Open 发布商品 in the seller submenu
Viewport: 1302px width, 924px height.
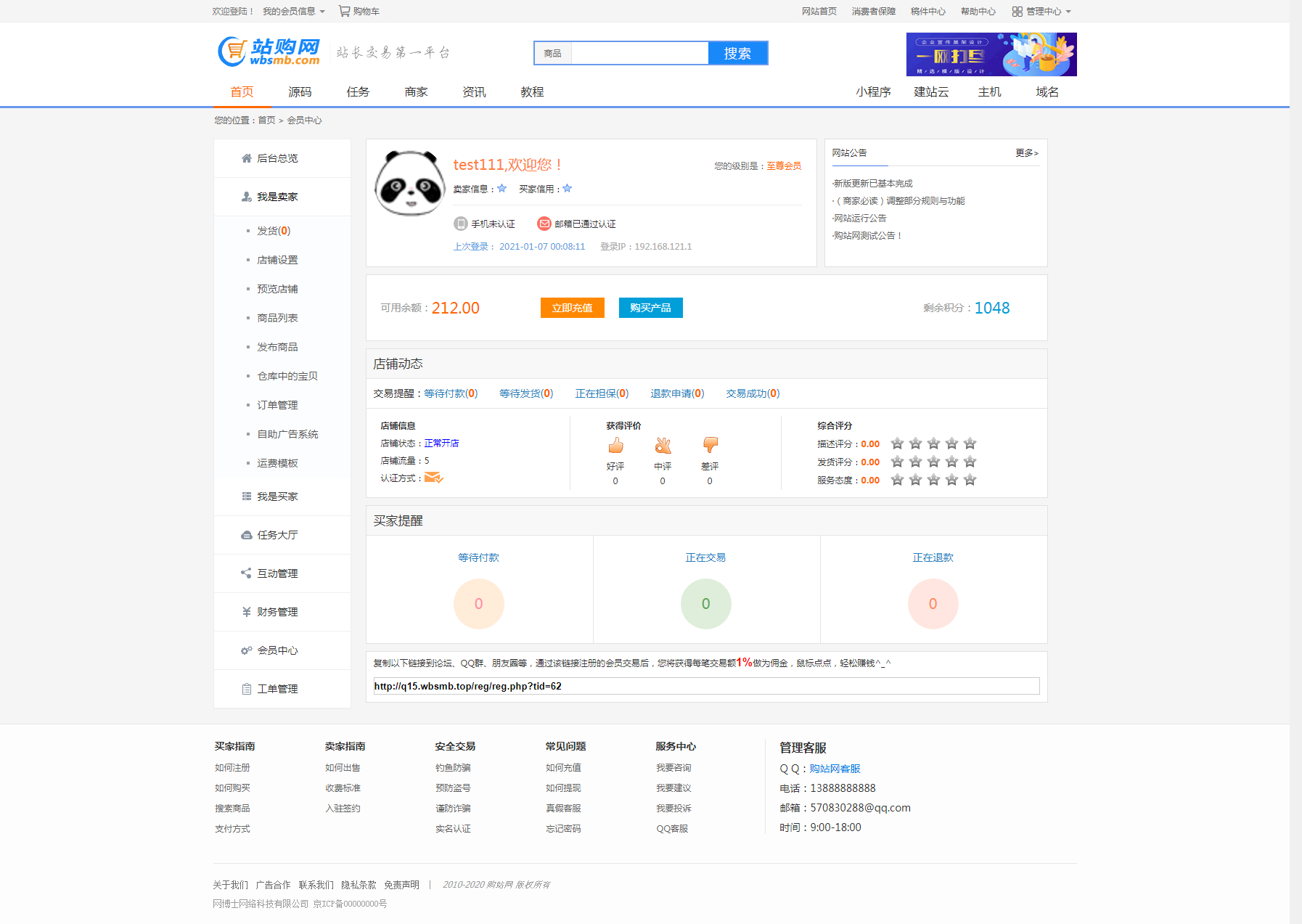tap(277, 347)
